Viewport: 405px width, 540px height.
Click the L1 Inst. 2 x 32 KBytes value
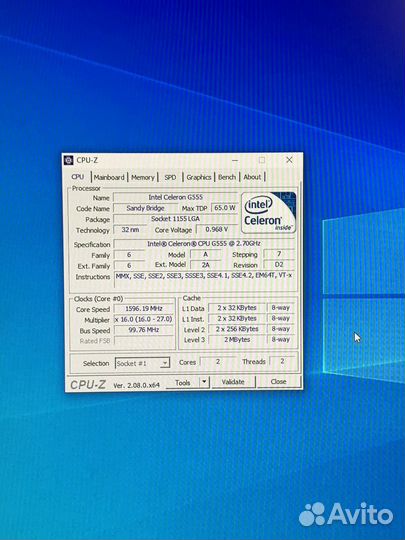pyautogui.click(x=237, y=319)
